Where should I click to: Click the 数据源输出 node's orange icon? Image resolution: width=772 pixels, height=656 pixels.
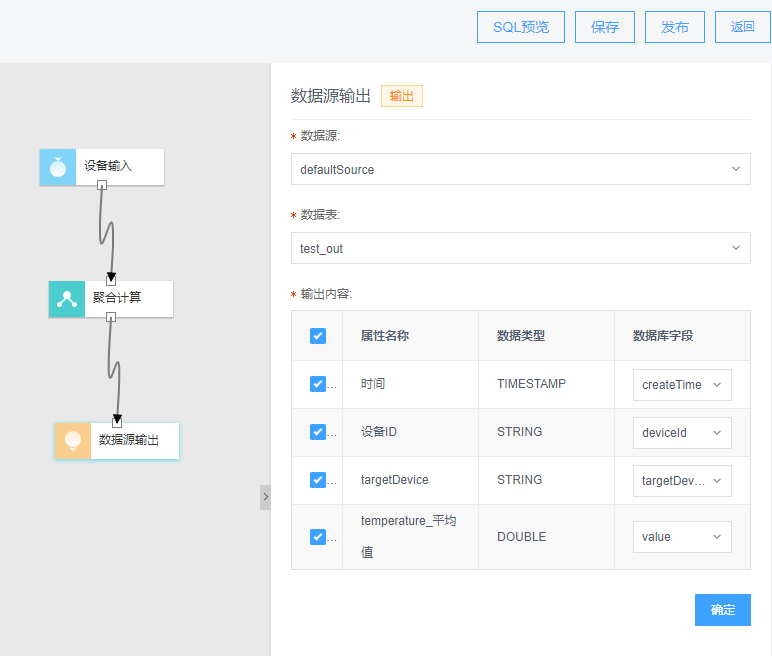click(x=73, y=441)
